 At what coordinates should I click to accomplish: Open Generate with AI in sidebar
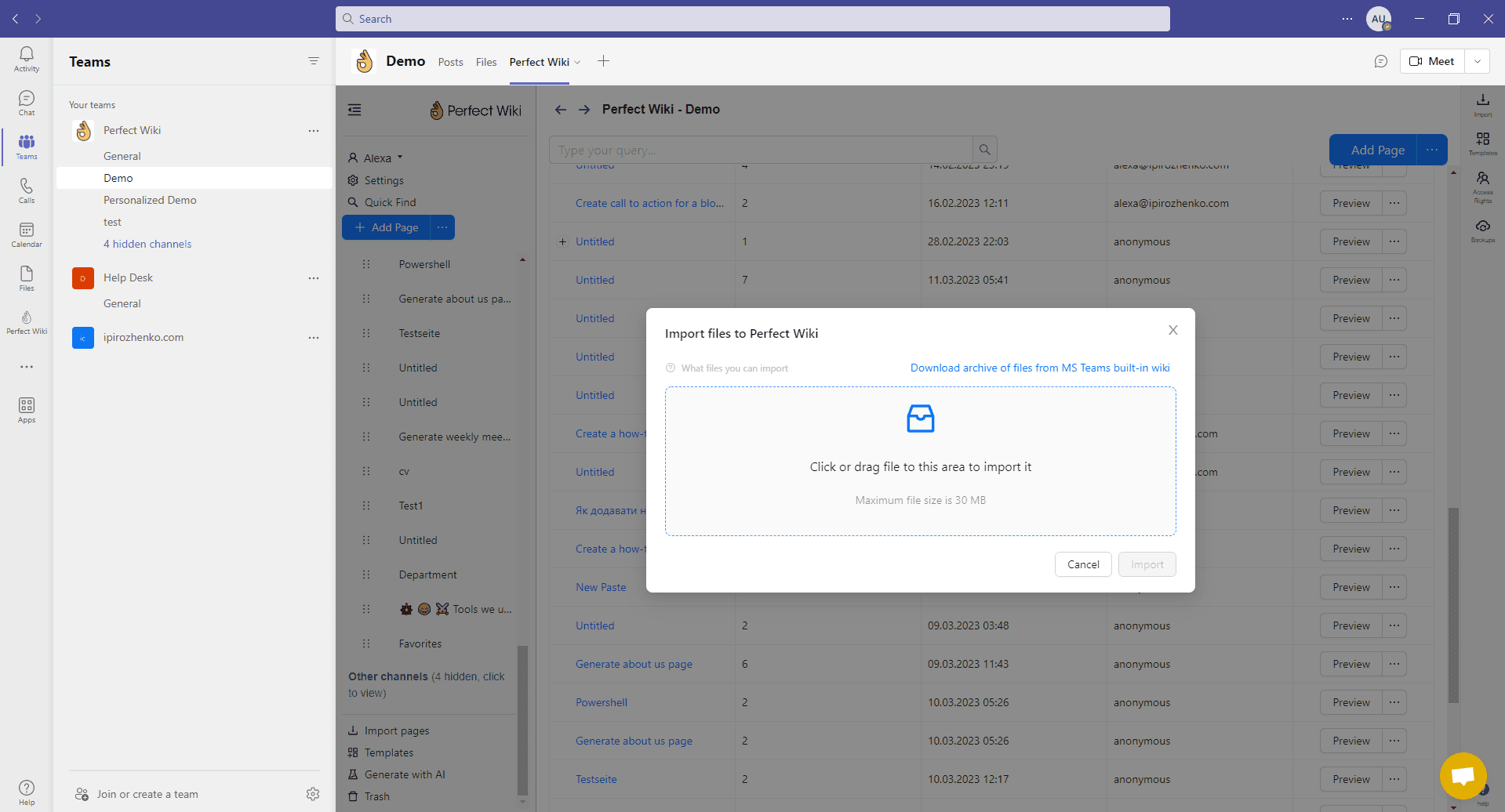(397, 774)
